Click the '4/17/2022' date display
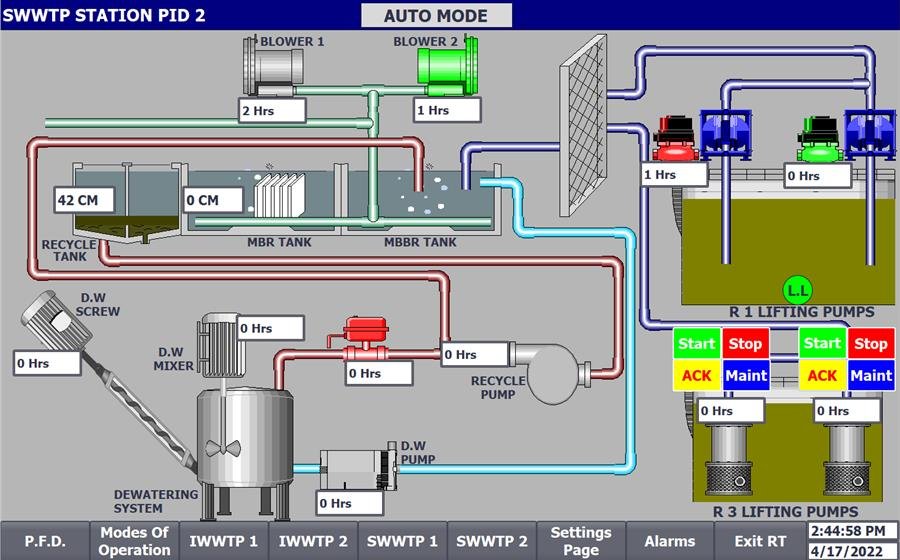 coord(852,550)
